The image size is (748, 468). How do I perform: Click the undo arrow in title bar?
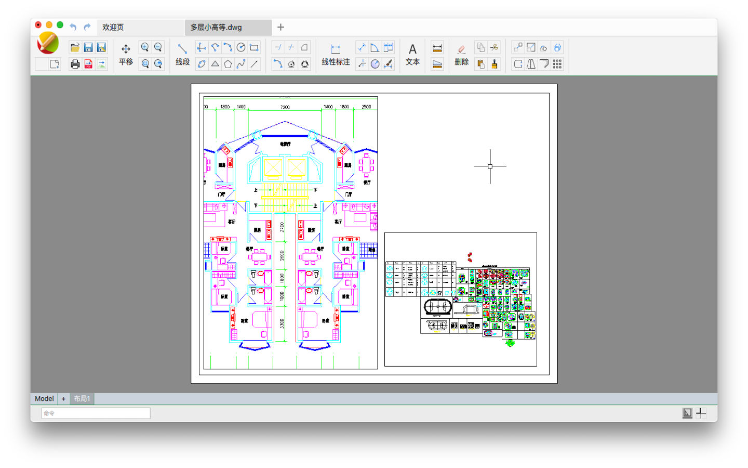coord(73,27)
